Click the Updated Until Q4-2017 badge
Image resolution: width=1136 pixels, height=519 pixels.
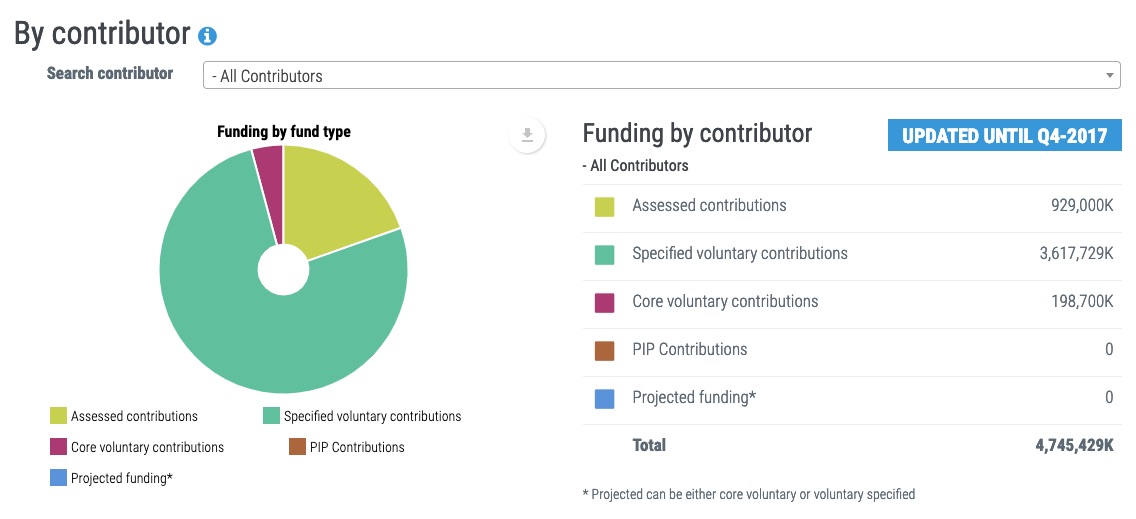coord(1004,136)
